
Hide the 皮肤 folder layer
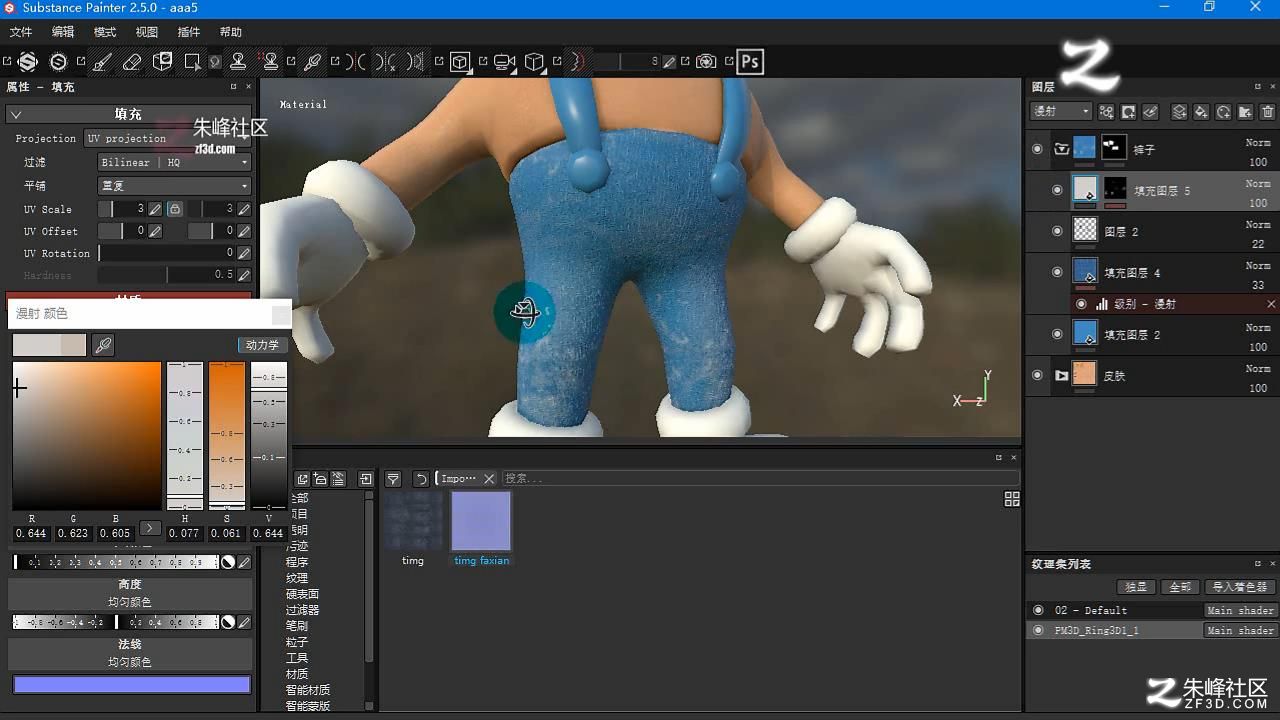pyautogui.click(x=1037, y=375)
